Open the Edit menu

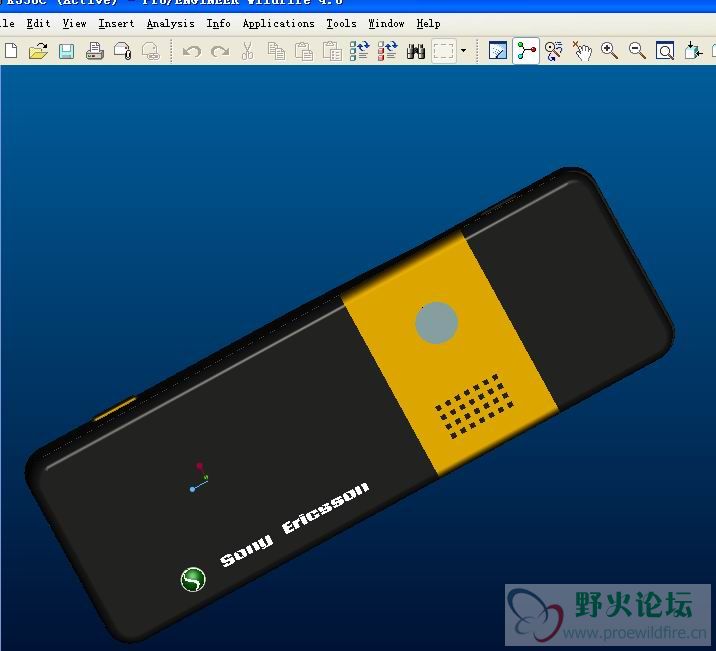(x=38, y=23)
